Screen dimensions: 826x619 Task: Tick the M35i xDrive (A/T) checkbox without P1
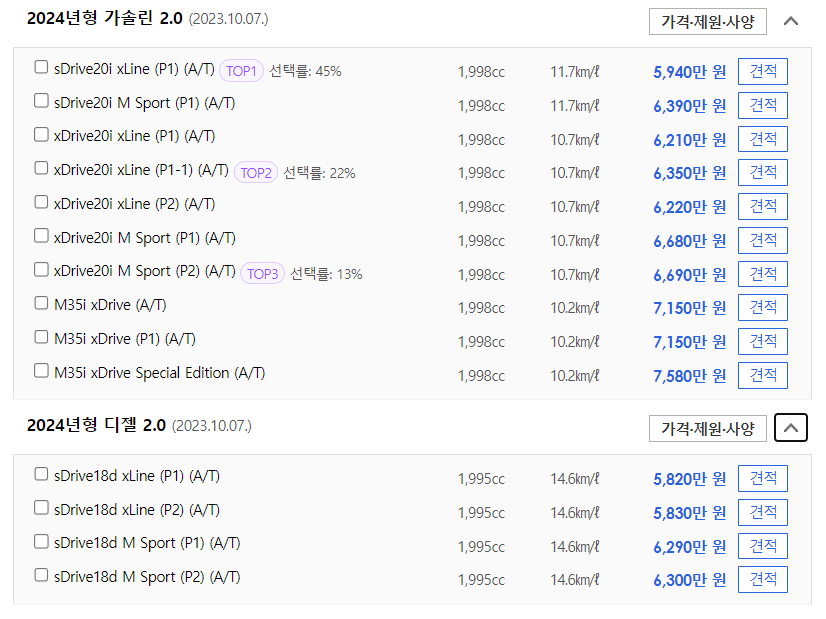tap(41, 303)
